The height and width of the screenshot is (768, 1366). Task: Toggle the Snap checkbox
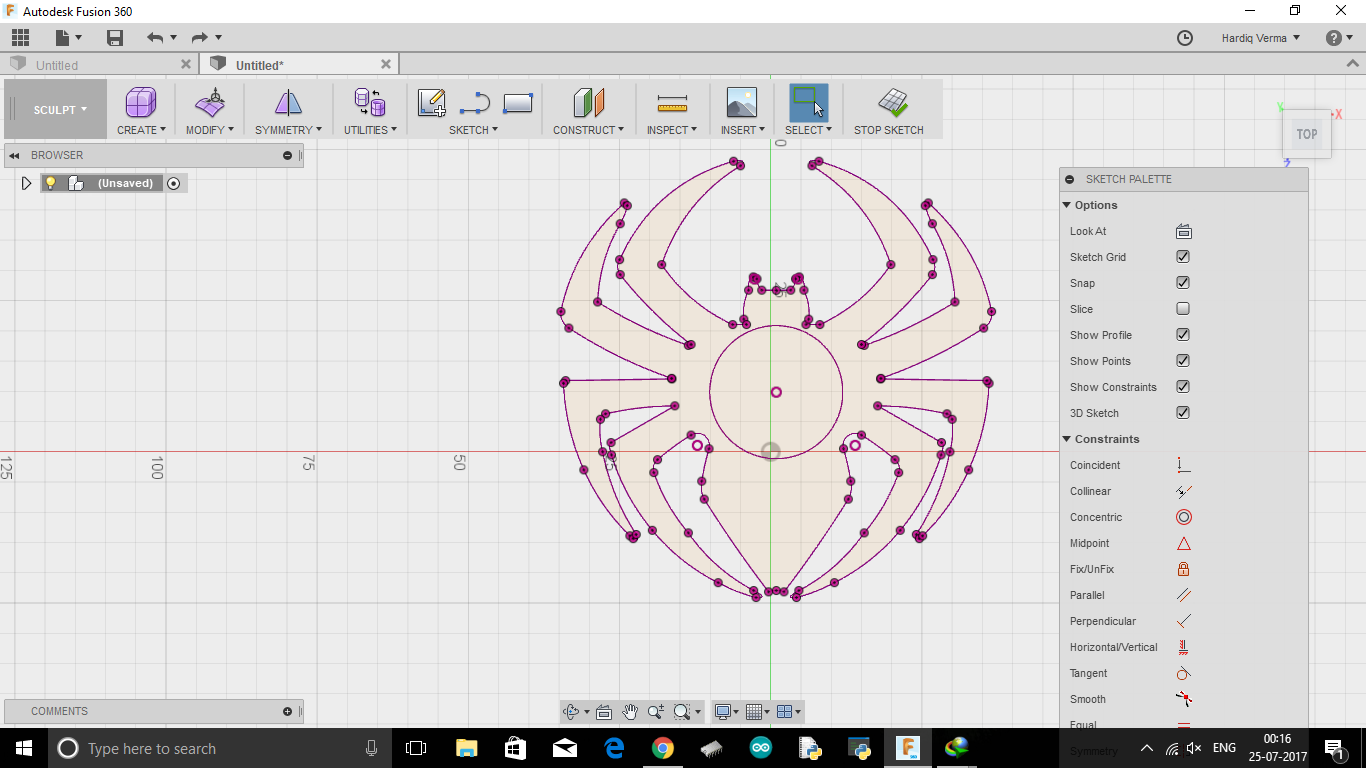(x=1183, y=283)
